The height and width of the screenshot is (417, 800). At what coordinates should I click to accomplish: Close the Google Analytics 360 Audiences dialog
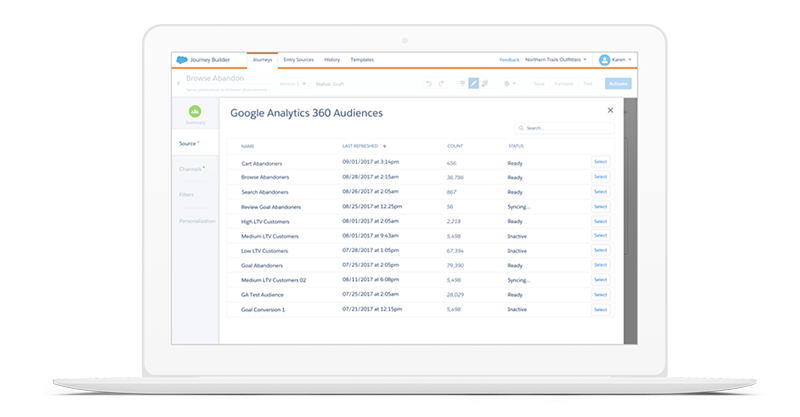click(610, 110)
